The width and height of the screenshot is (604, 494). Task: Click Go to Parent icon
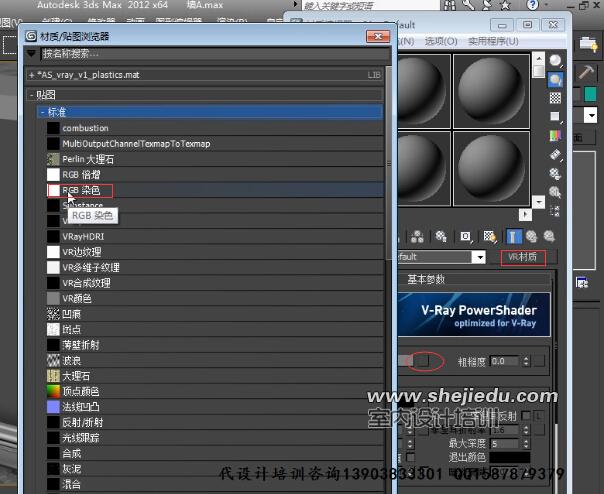click(532, 236)
